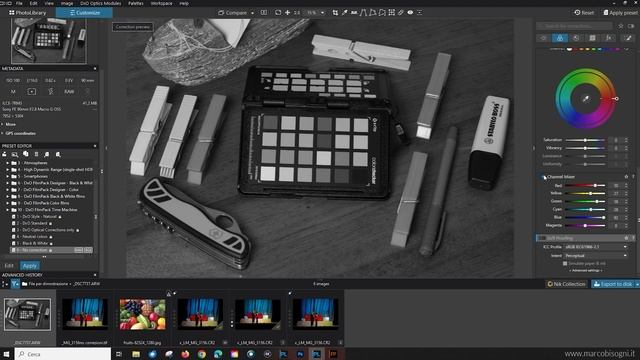The height and width of the screenshot is (360, 640).
Task: Toggle show only active corrections switch
Action: coord(631,26)
